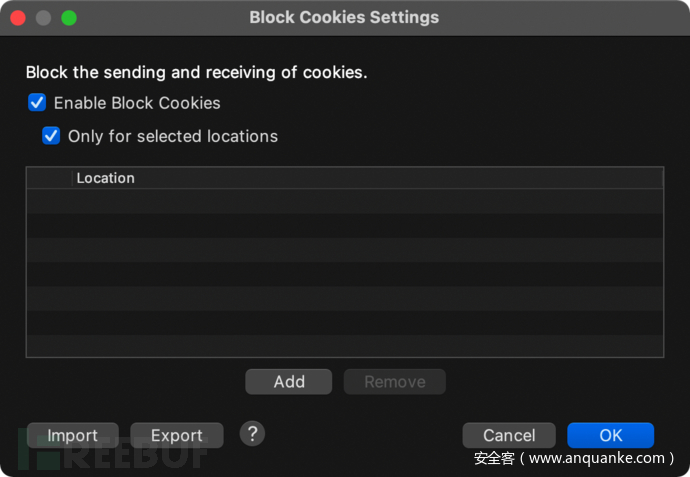Image resolution: width=690 pixels, height=477 pixels.
Task: Uncheck Only for selected locations
Action: click(51, 136)
